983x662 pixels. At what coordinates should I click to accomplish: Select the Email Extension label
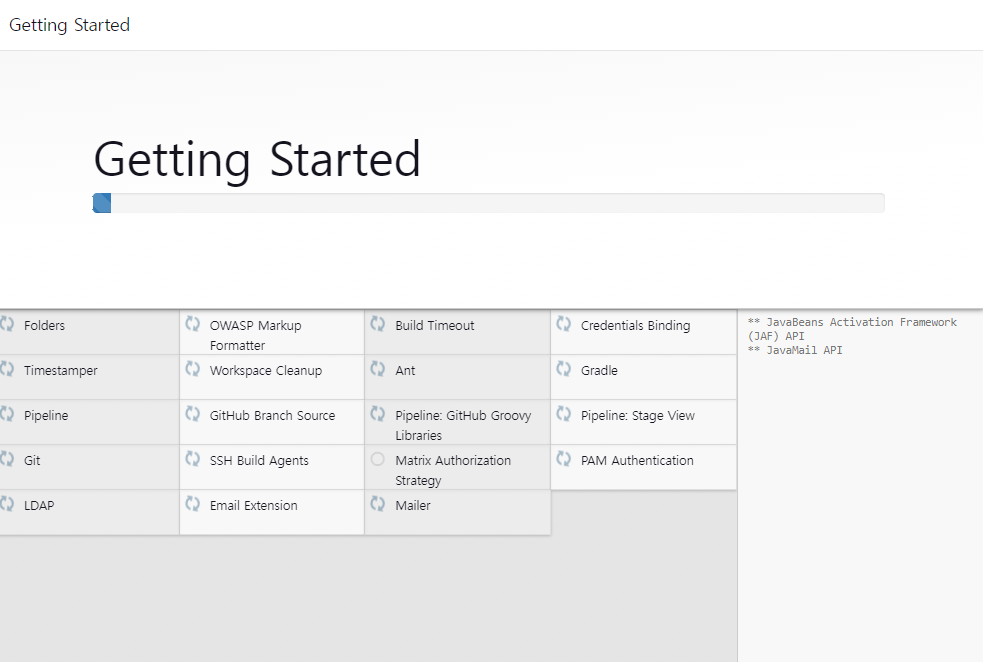pos(253,506)
